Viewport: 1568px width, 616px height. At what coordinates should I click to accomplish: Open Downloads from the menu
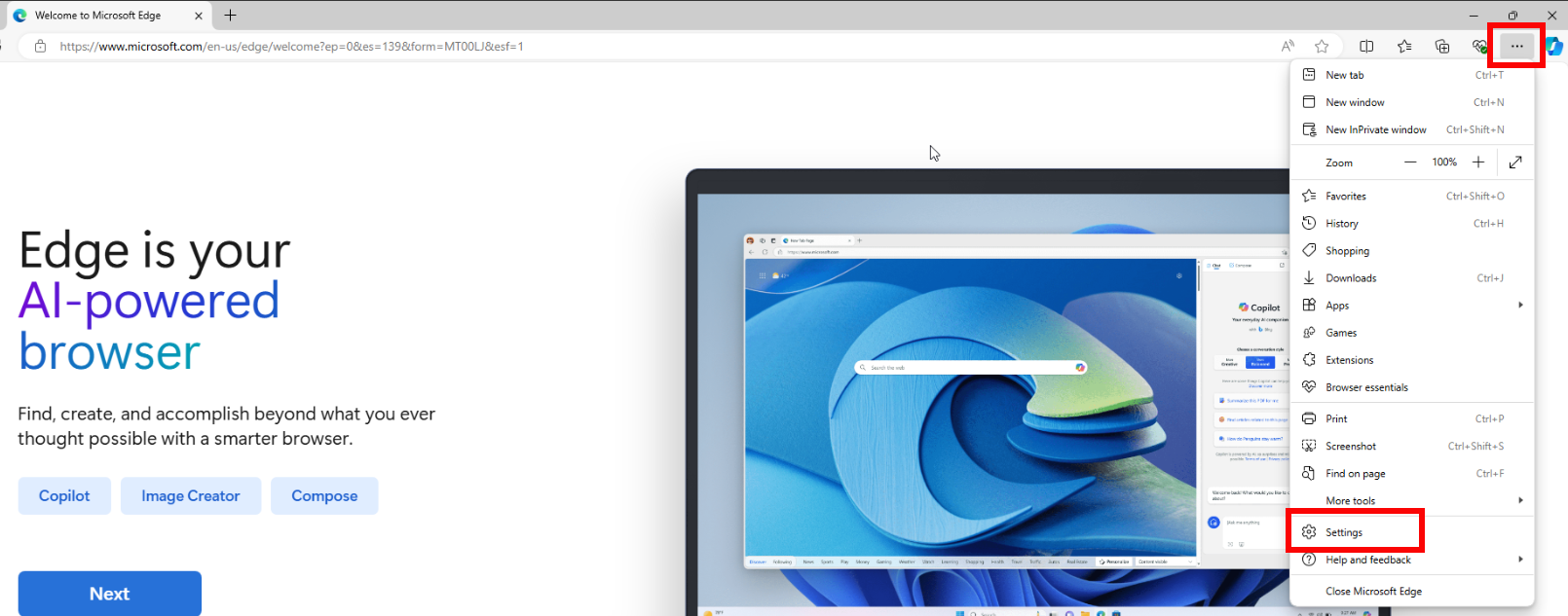point(1412,277)
